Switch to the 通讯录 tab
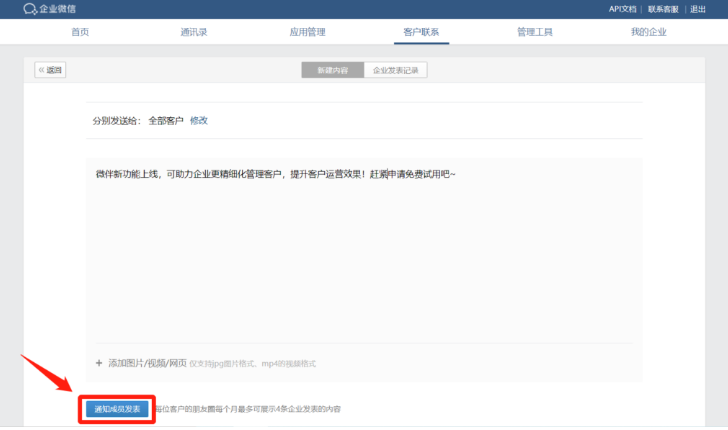This screenshot has width=728, height=430. coord(193,32)
